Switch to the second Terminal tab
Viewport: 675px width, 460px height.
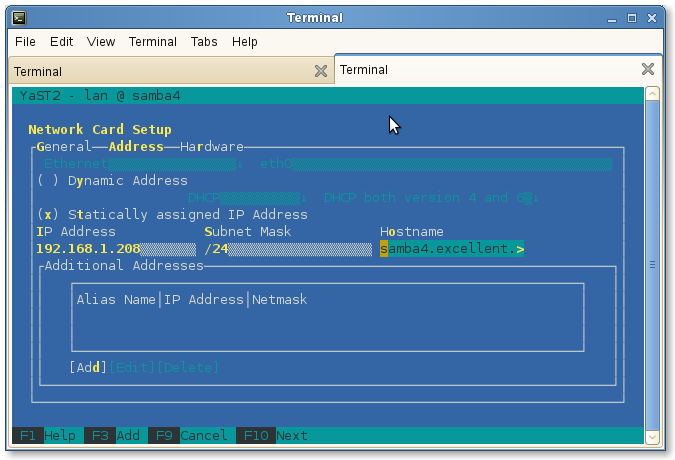point(498,70)
